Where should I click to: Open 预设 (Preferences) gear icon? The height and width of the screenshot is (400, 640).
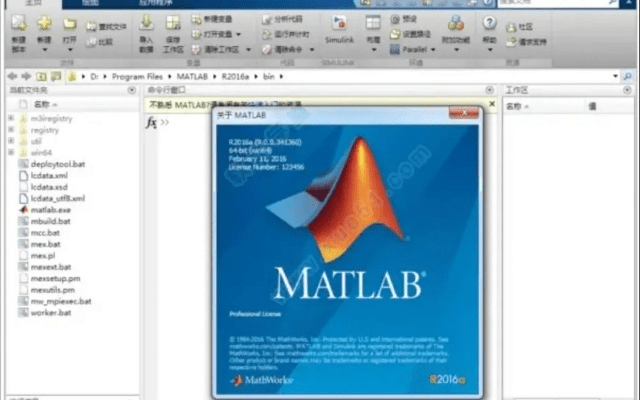395,19
